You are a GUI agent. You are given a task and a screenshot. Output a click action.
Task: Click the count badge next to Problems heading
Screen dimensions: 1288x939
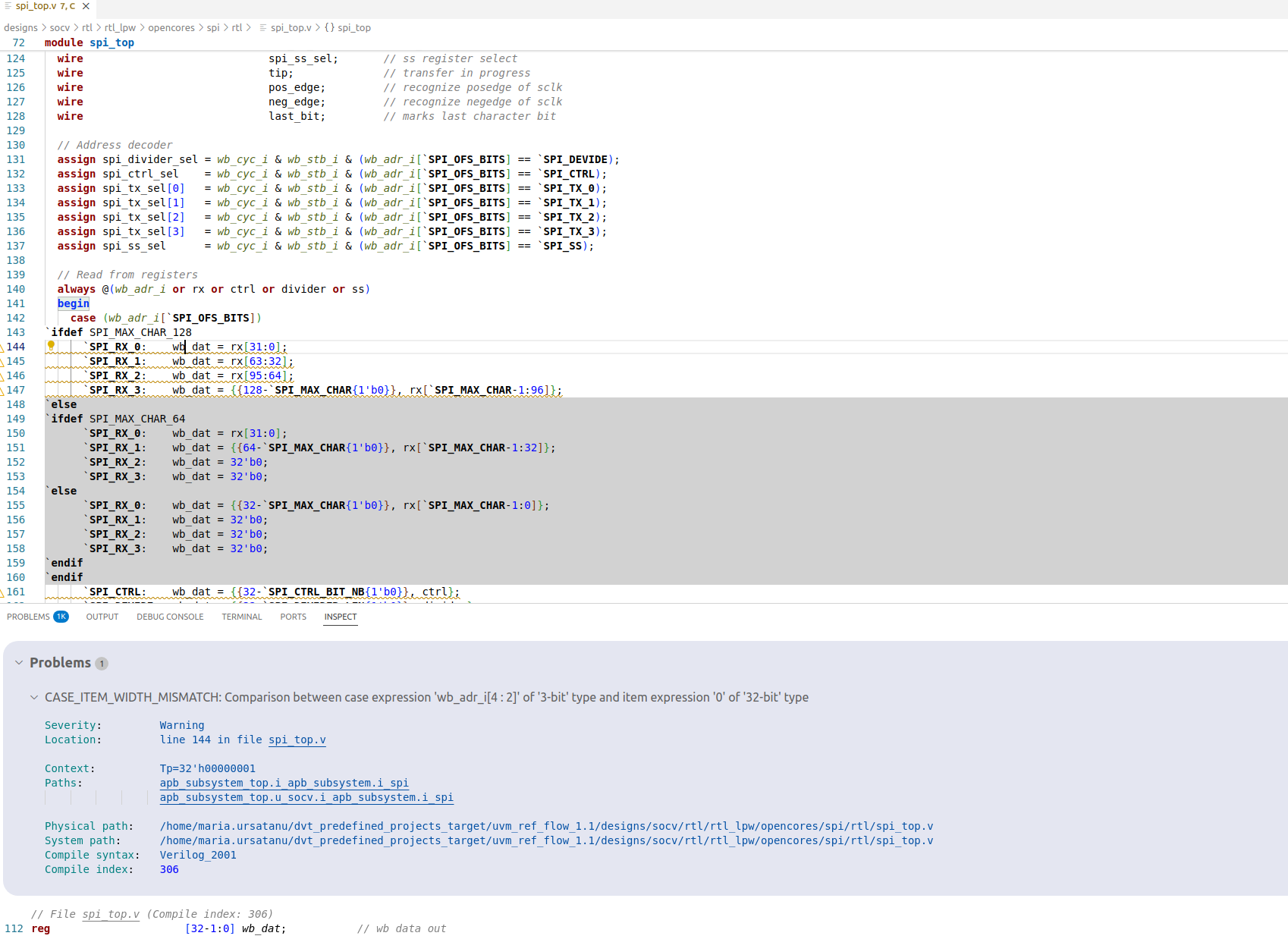tap(102, 663)
